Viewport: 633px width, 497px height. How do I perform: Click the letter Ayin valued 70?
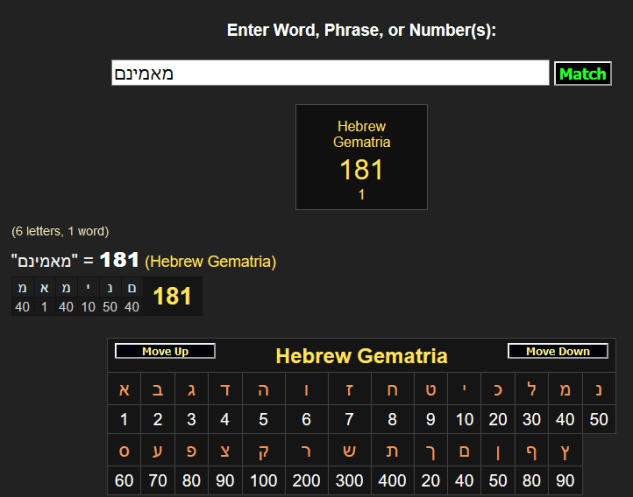(x=158, y=451)
